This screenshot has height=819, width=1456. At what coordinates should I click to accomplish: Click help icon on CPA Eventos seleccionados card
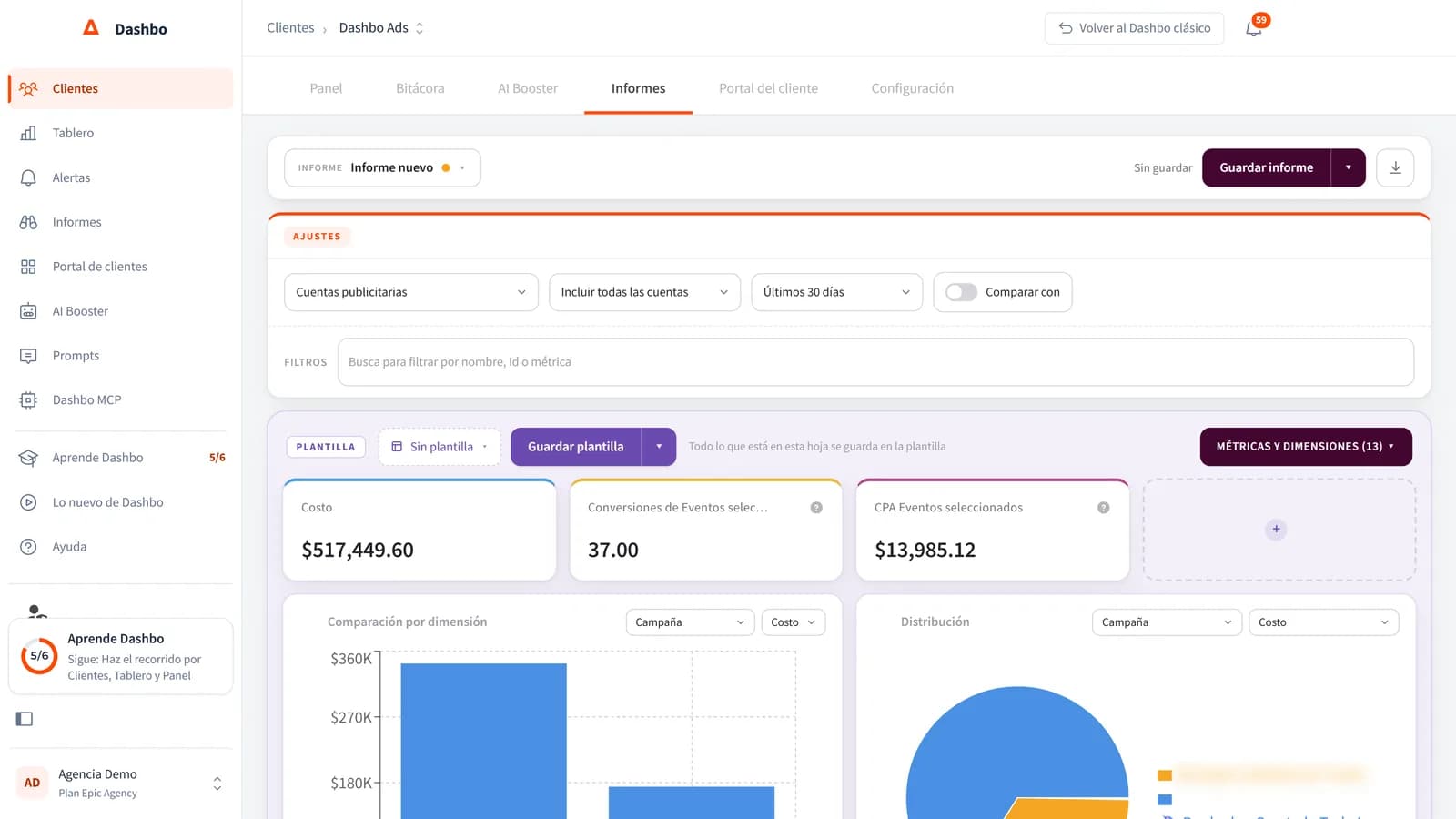[x=1103, y=508]
